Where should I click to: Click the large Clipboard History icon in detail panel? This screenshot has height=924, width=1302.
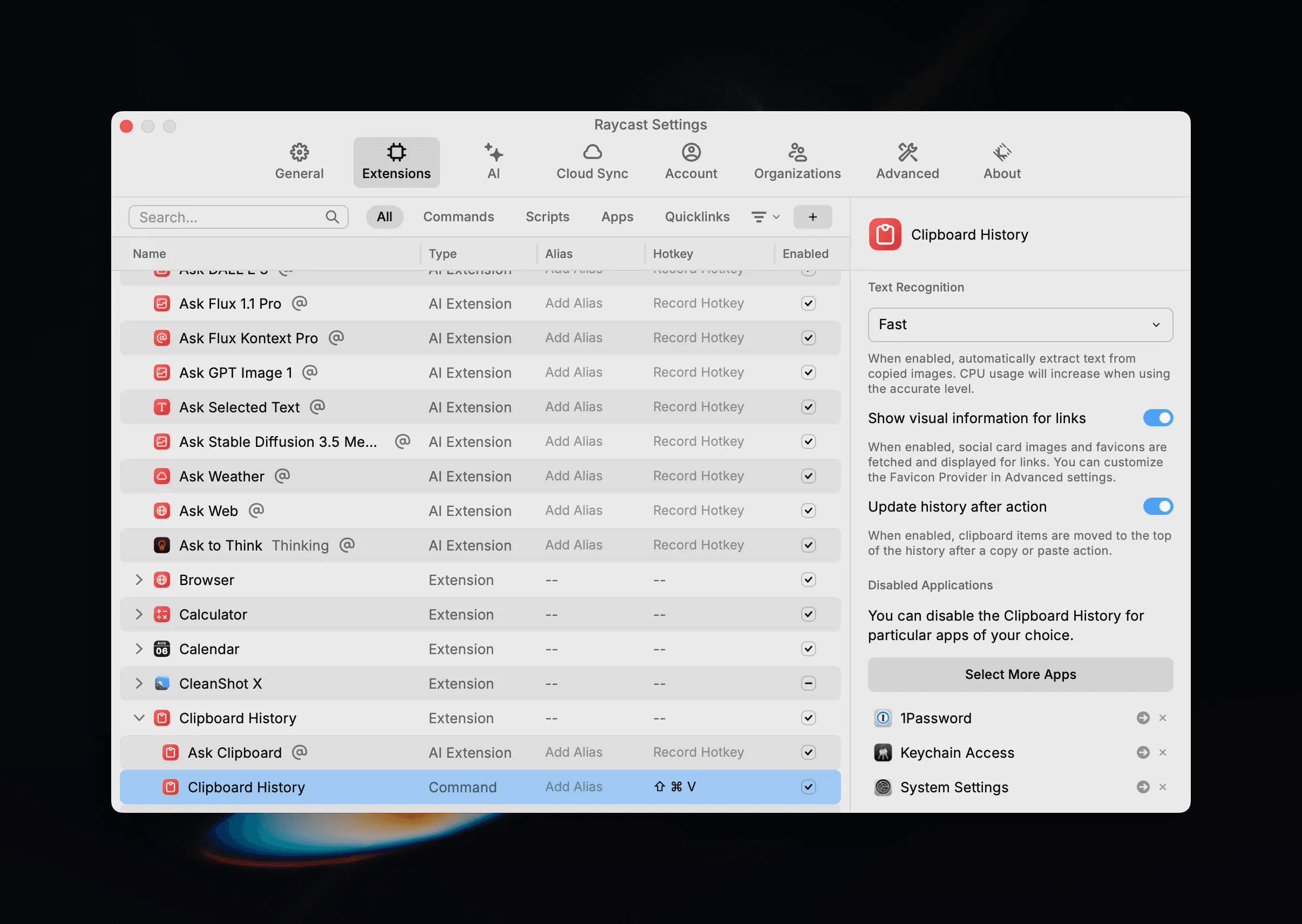click(885, 234)
